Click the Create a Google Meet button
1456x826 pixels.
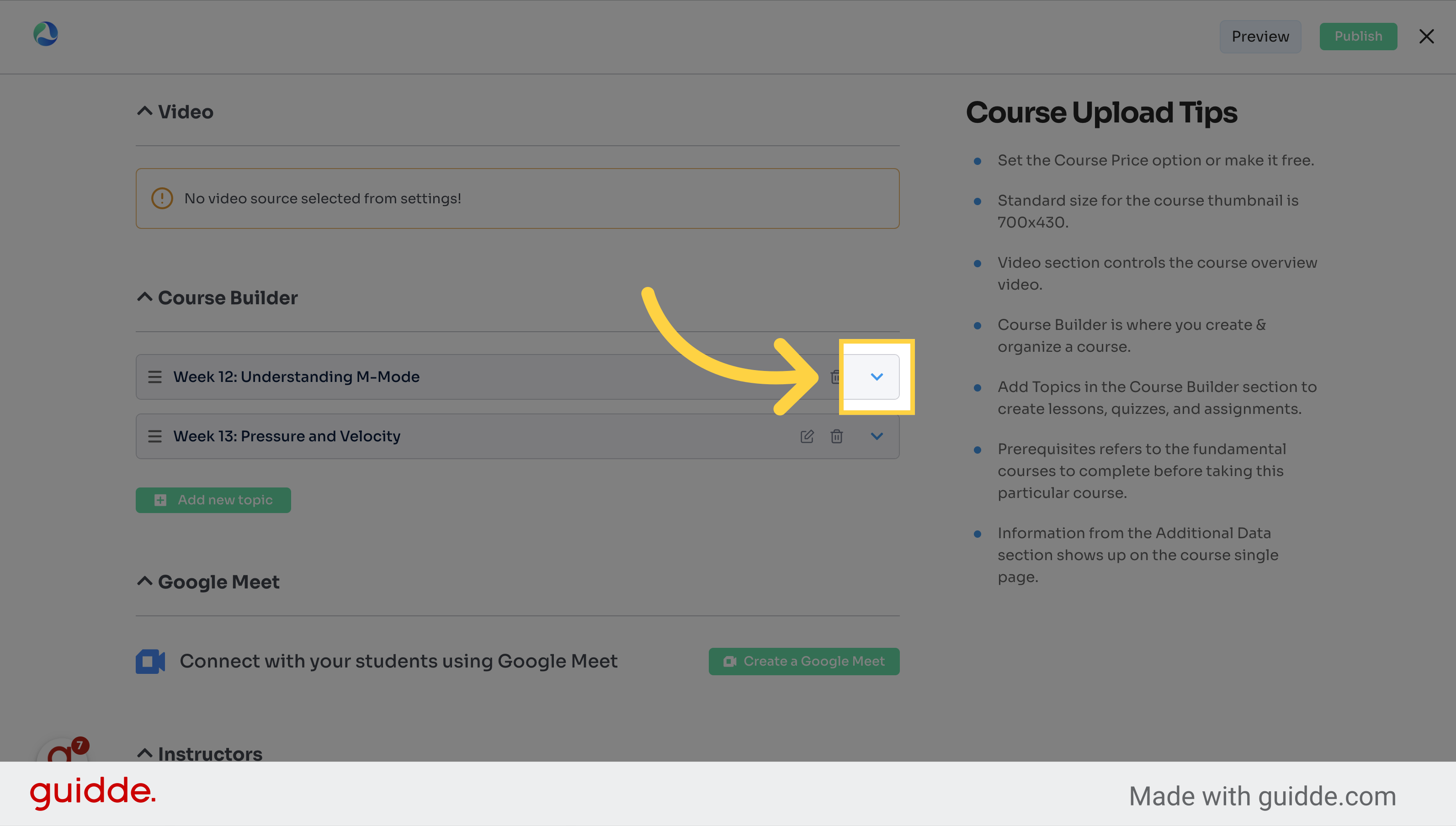(x=805, y=661)
